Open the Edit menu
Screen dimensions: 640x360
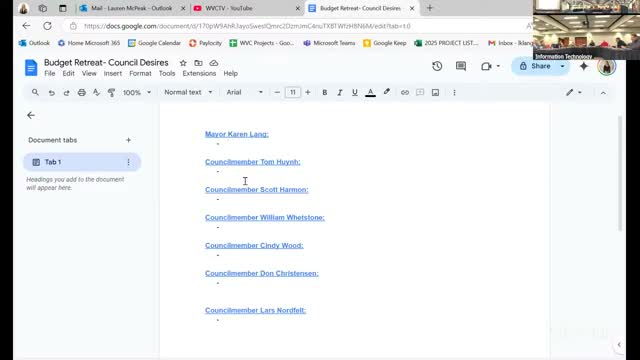point(68,73)
